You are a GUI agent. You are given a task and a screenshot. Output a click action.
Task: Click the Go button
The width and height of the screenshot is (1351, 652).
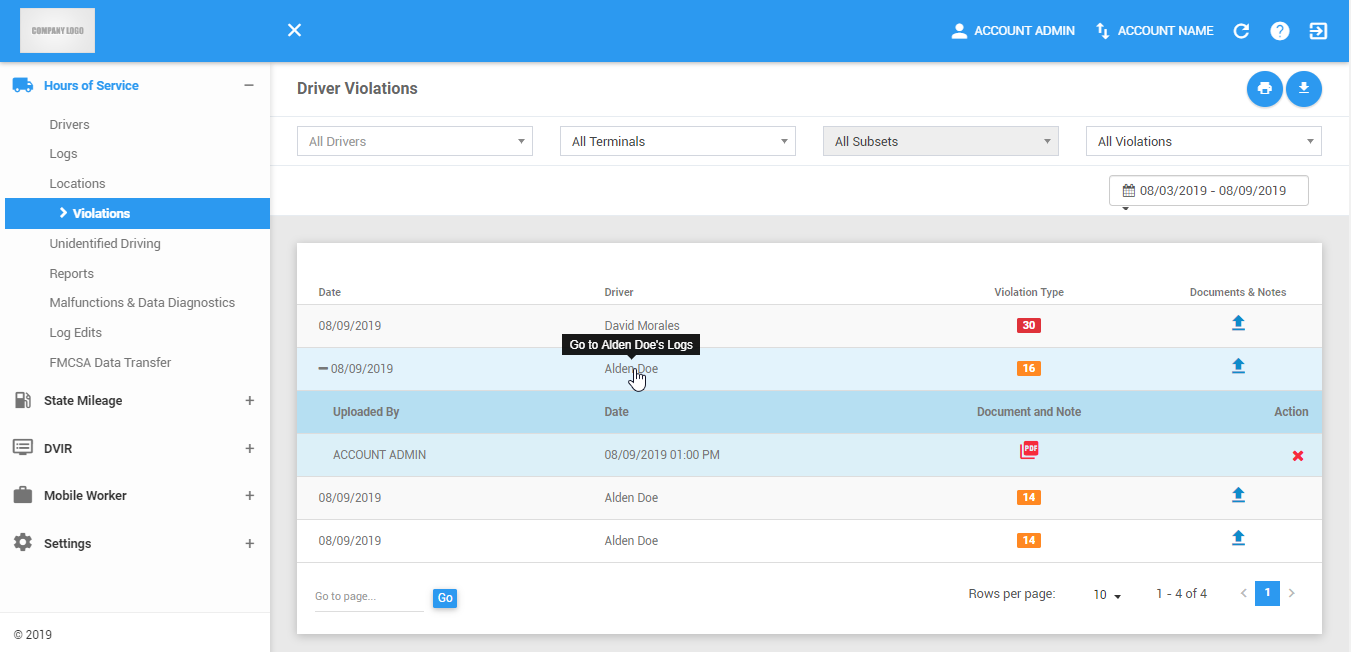(x=445, y=598)
